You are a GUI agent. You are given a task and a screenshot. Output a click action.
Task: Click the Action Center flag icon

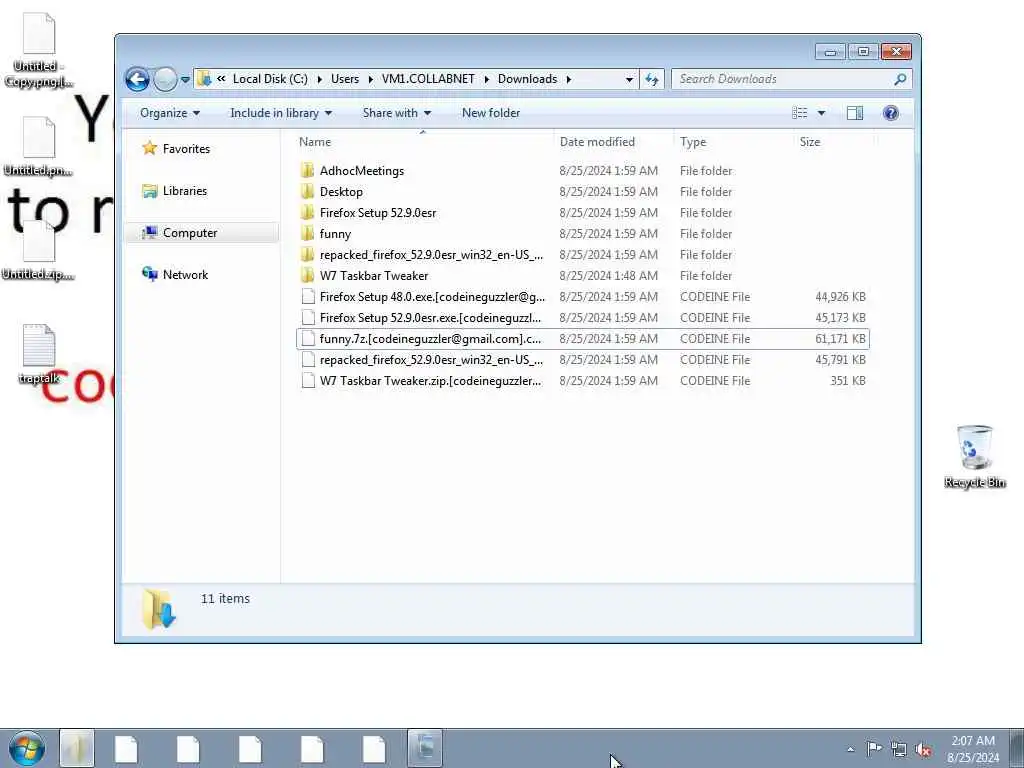874,748
